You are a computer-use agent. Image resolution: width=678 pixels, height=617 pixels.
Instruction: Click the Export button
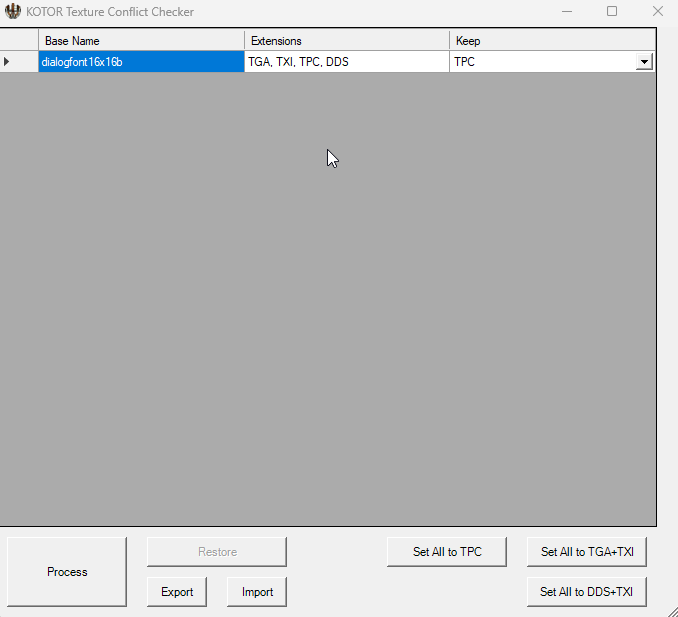177,591
